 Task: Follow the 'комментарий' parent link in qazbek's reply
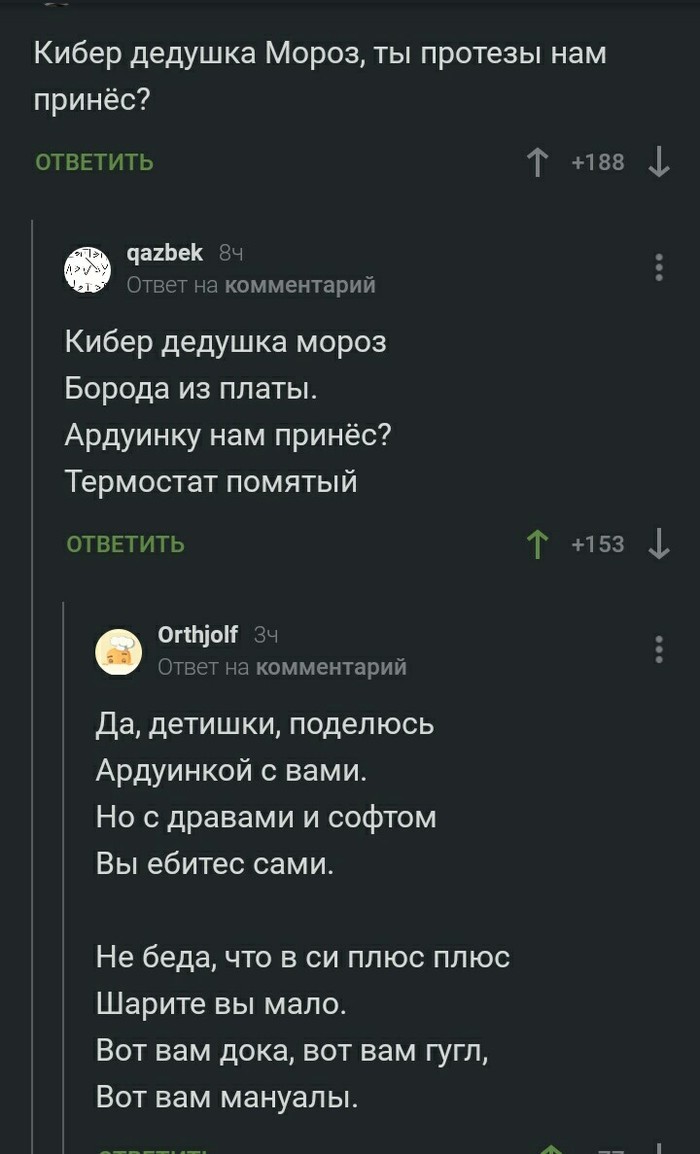pyautogui.click(x=300, y=286)
